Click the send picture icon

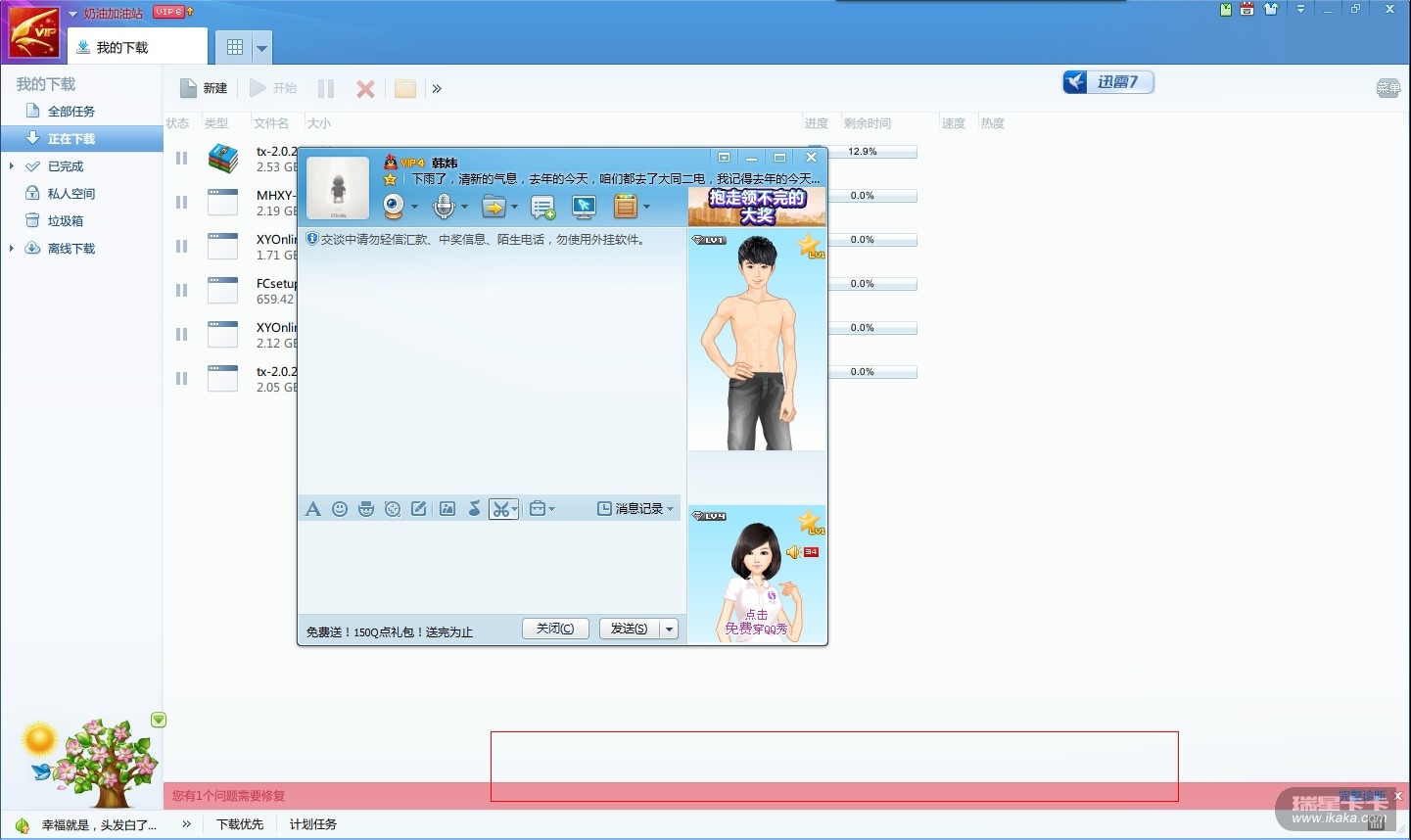pyautogui.click(x=447, y=509)
